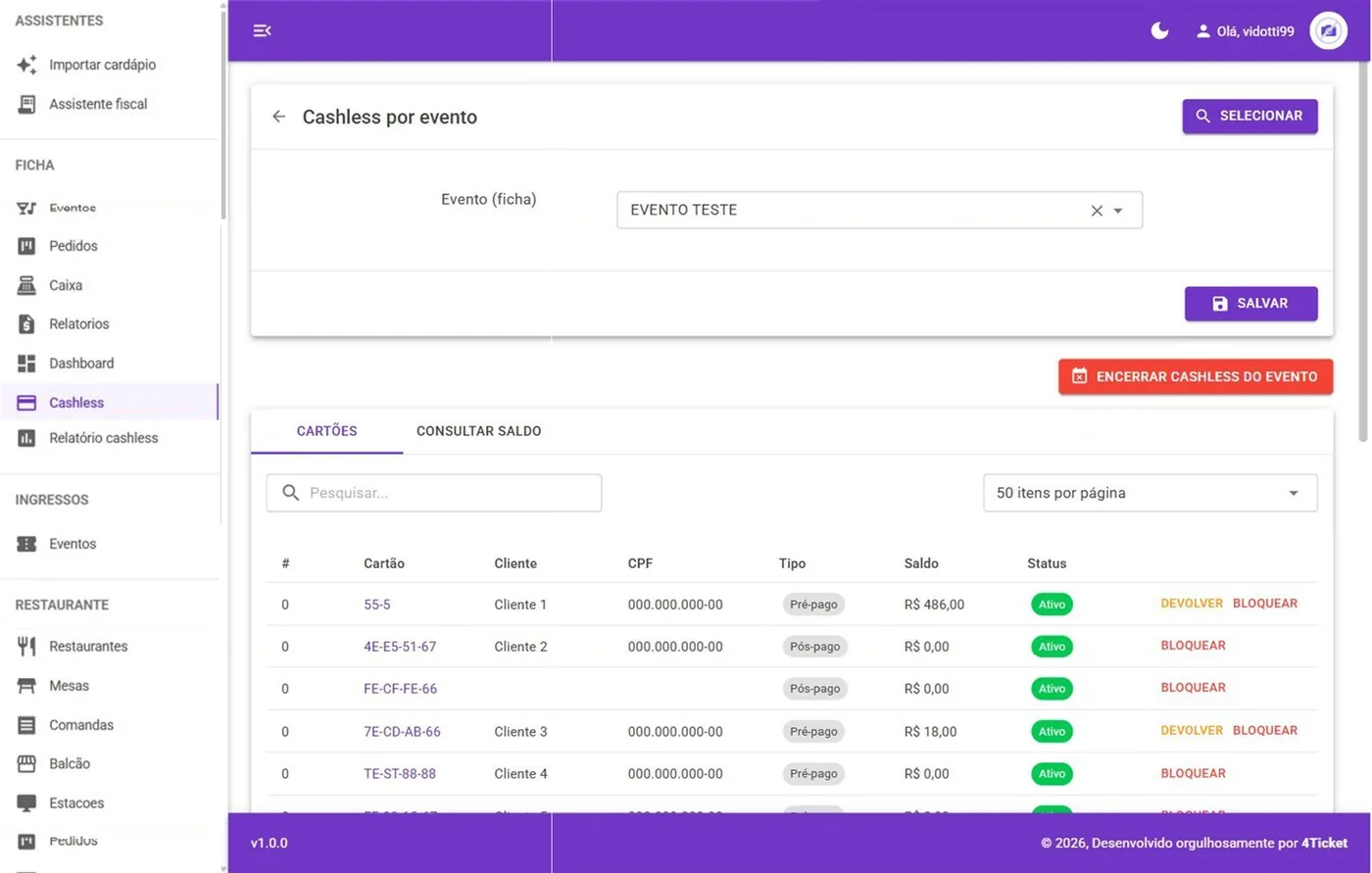Screen dimensions: 1372x873
Task: Click the Ativo status badge for Cliente 1
Action: click(1052, 605)
